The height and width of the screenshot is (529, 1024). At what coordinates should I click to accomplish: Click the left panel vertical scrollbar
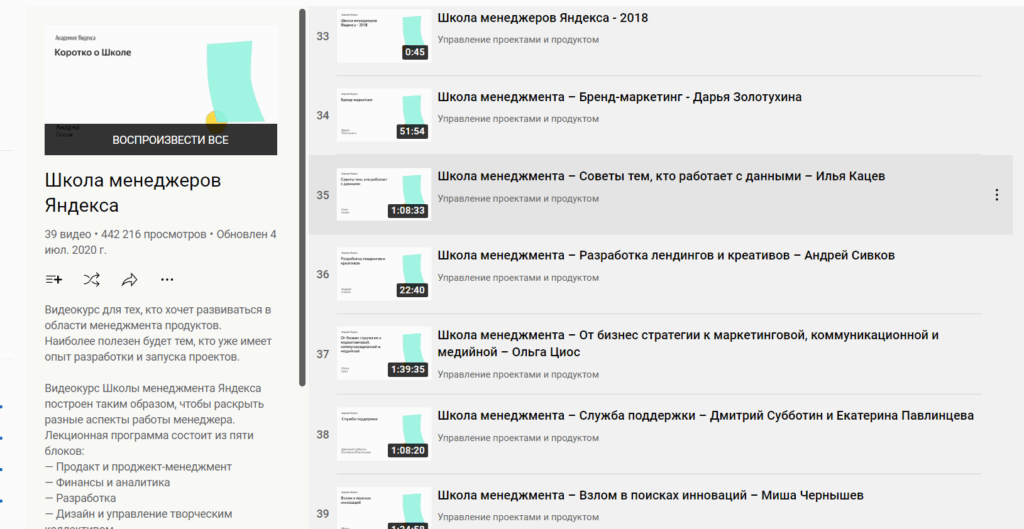point(302,197)
